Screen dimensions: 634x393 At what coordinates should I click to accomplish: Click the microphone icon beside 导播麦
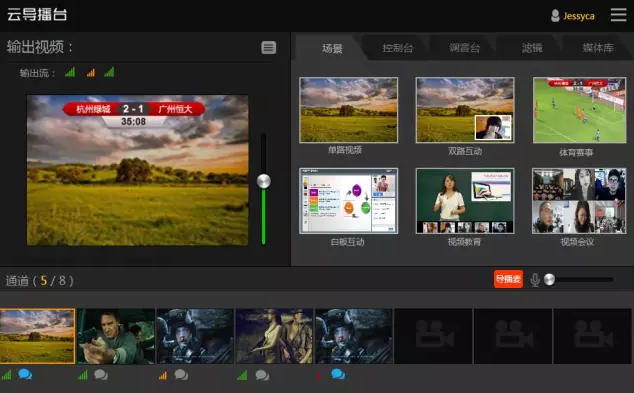click(535, 280)
